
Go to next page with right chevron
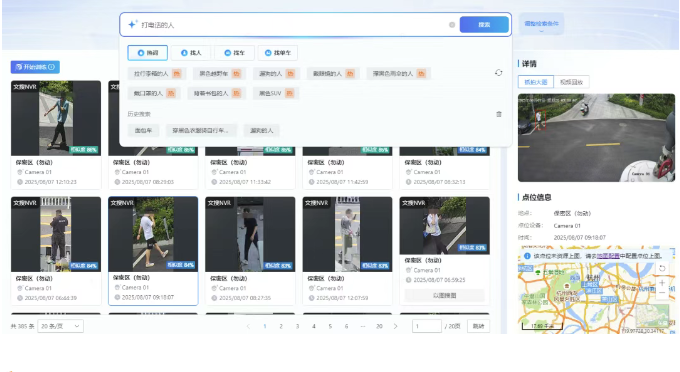[x=396, y=326]
